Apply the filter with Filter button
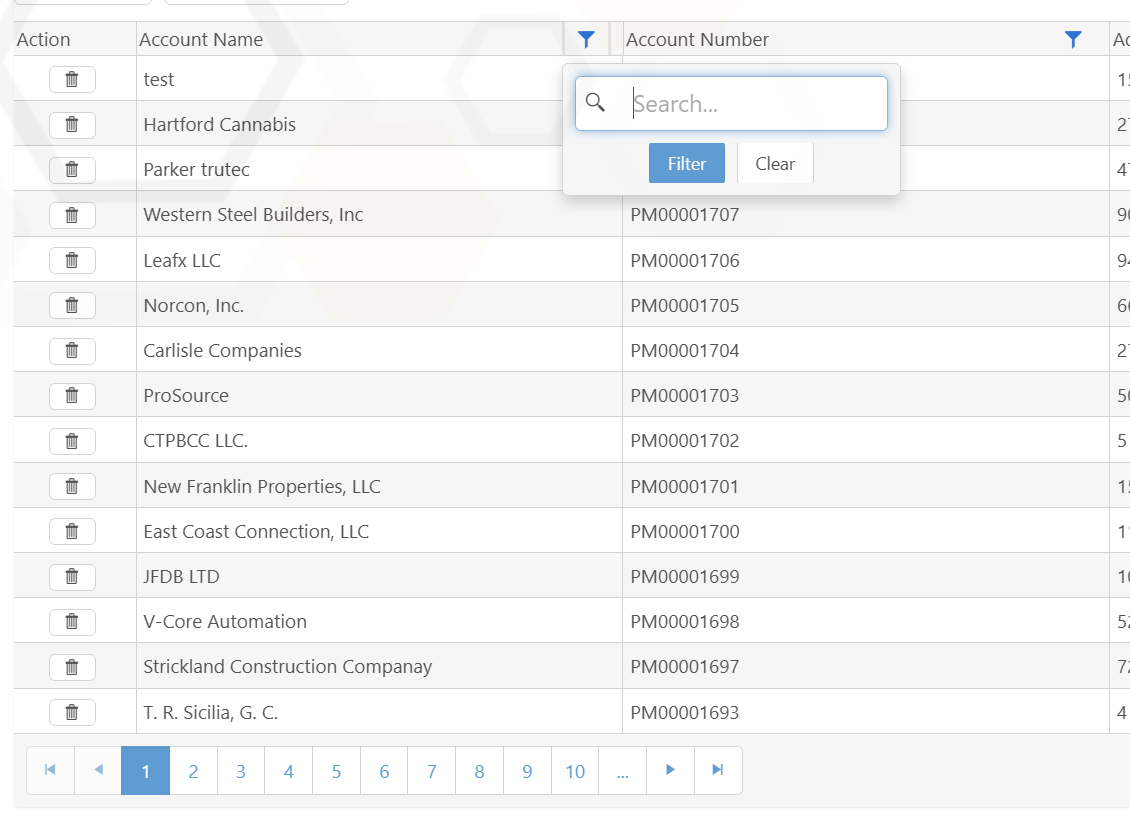This screenshot has width=1130, height=838. pyautogui.click(x=686, y=164)
